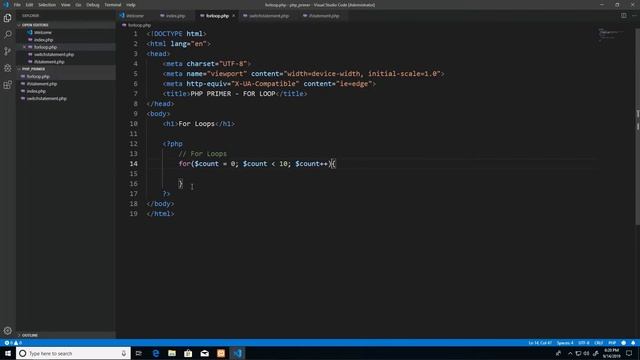Change CRLF end of line sequence
The width and height of the screenshot is (640, 360).
click(599, 343)
